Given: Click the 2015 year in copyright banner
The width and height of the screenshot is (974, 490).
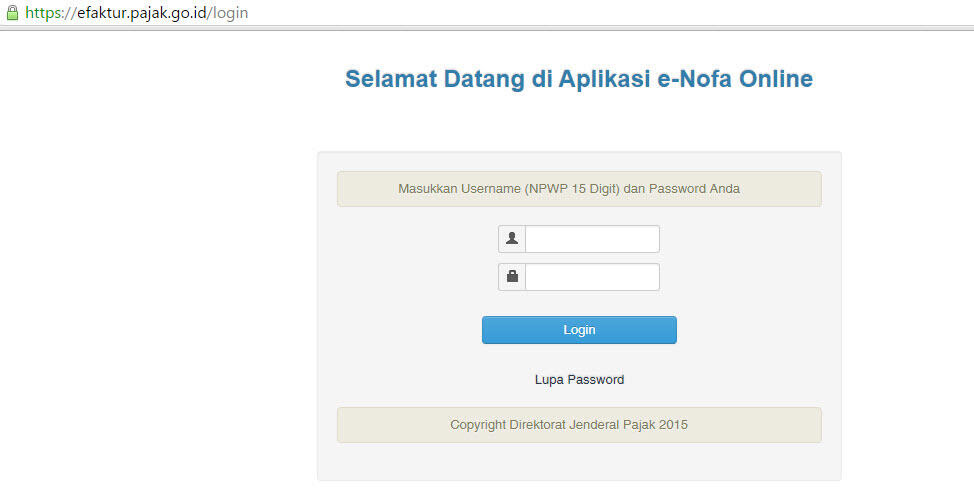Looking at the screenshot, I should click(673, 425).
